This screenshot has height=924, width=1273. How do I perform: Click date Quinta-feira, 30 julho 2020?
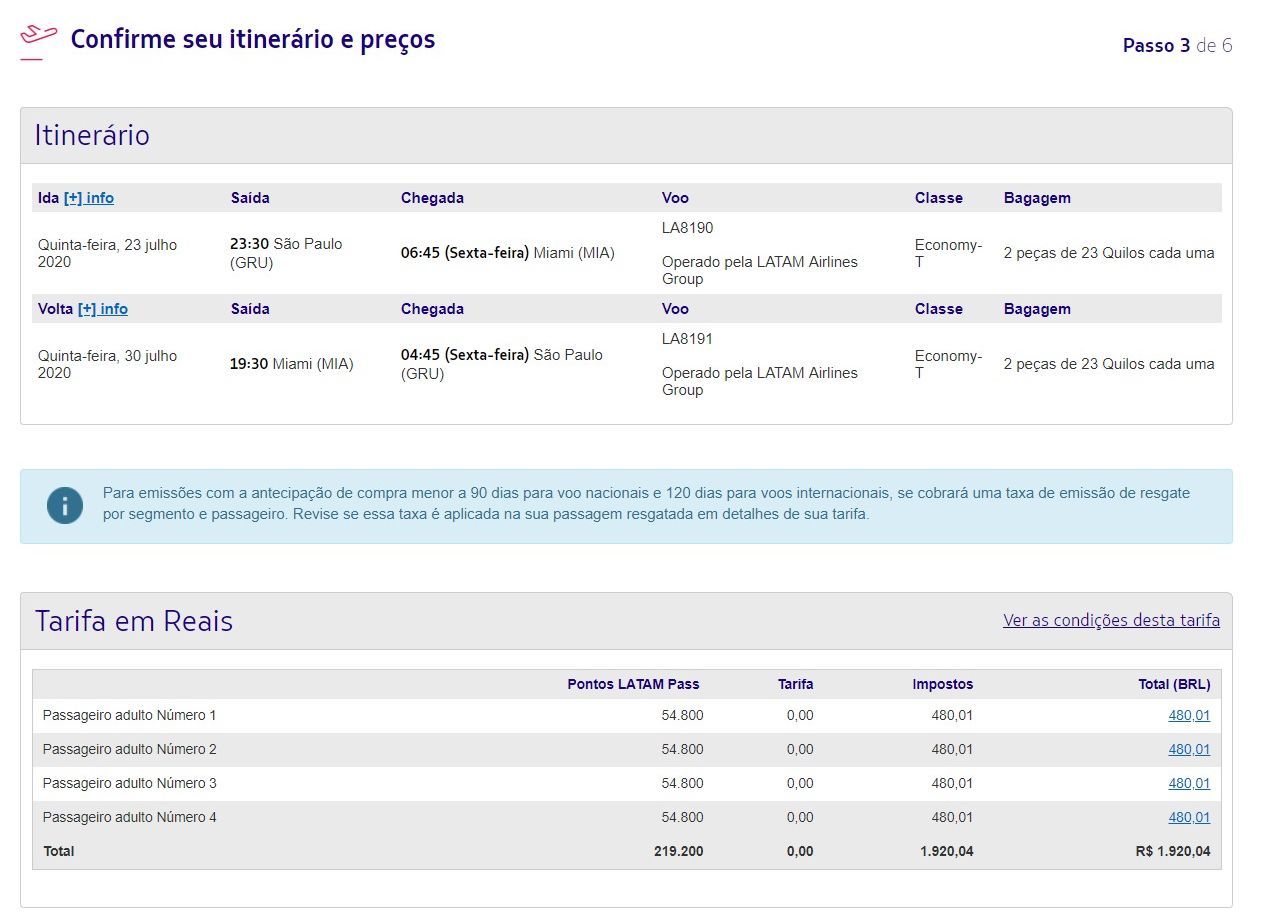pos(108,364)
